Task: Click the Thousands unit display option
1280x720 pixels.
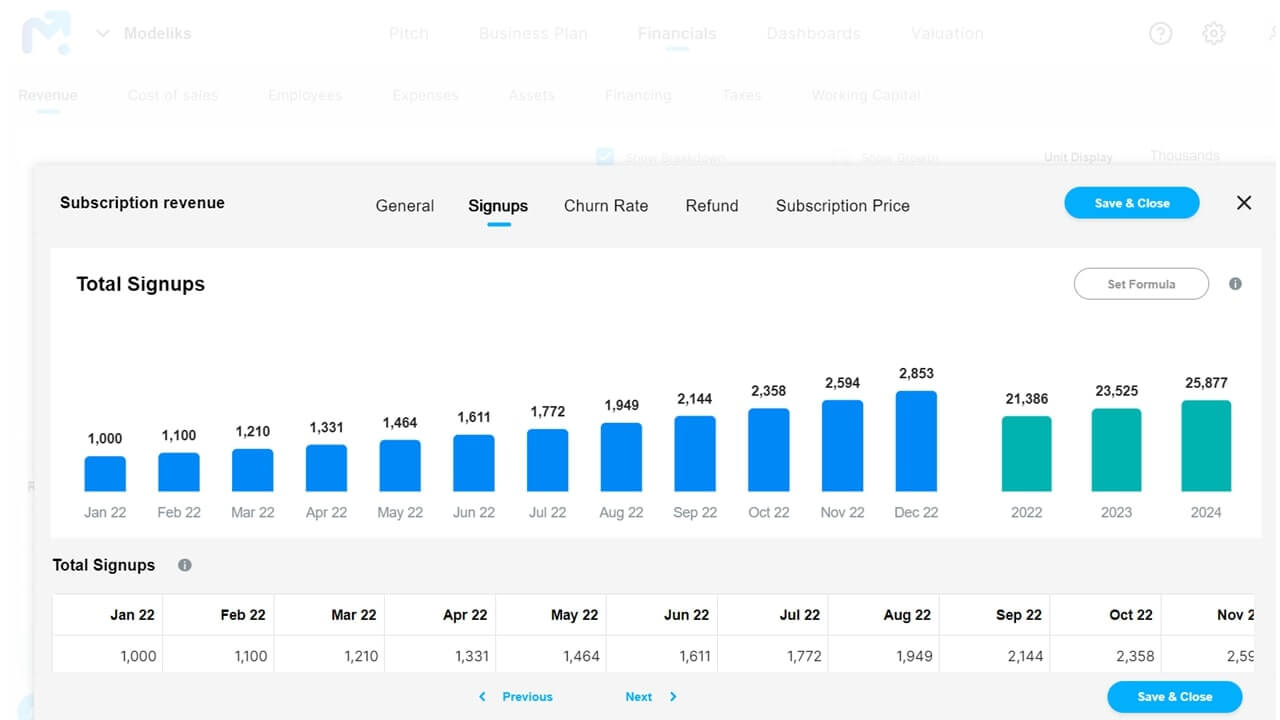Action: click(x=1185, y=156)
